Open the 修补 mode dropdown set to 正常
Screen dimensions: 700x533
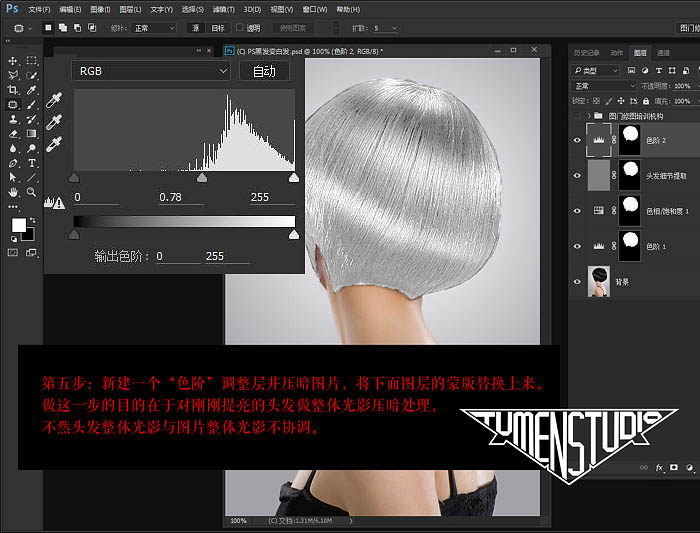point(154,28)
